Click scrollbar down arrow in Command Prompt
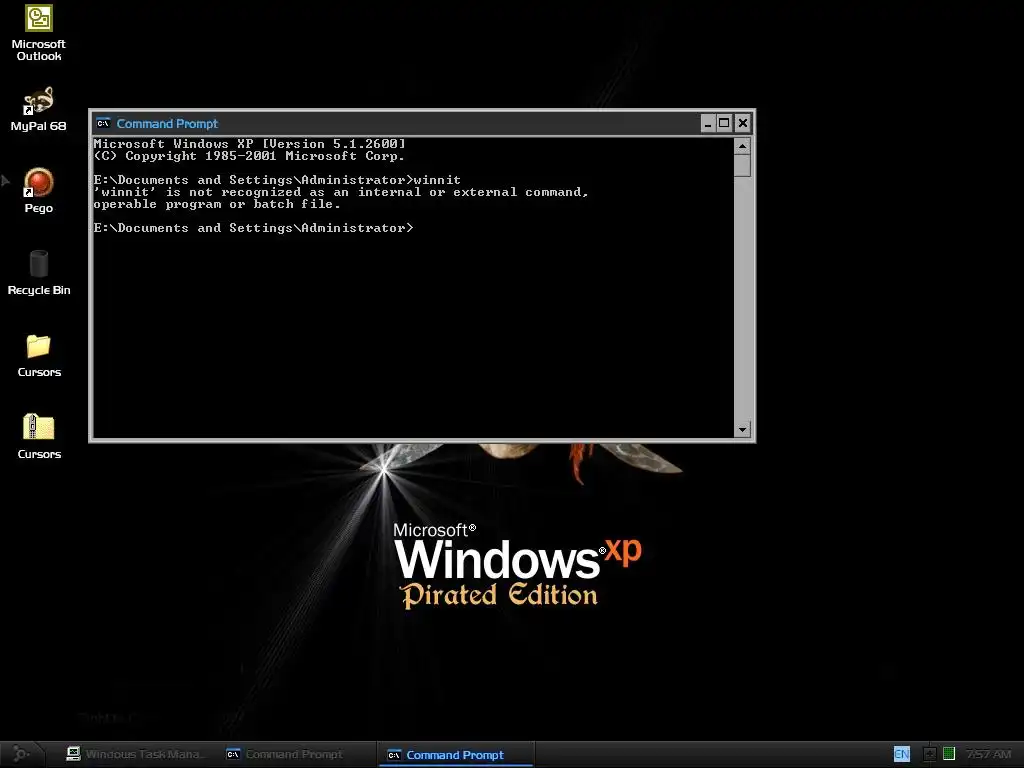 742,429
